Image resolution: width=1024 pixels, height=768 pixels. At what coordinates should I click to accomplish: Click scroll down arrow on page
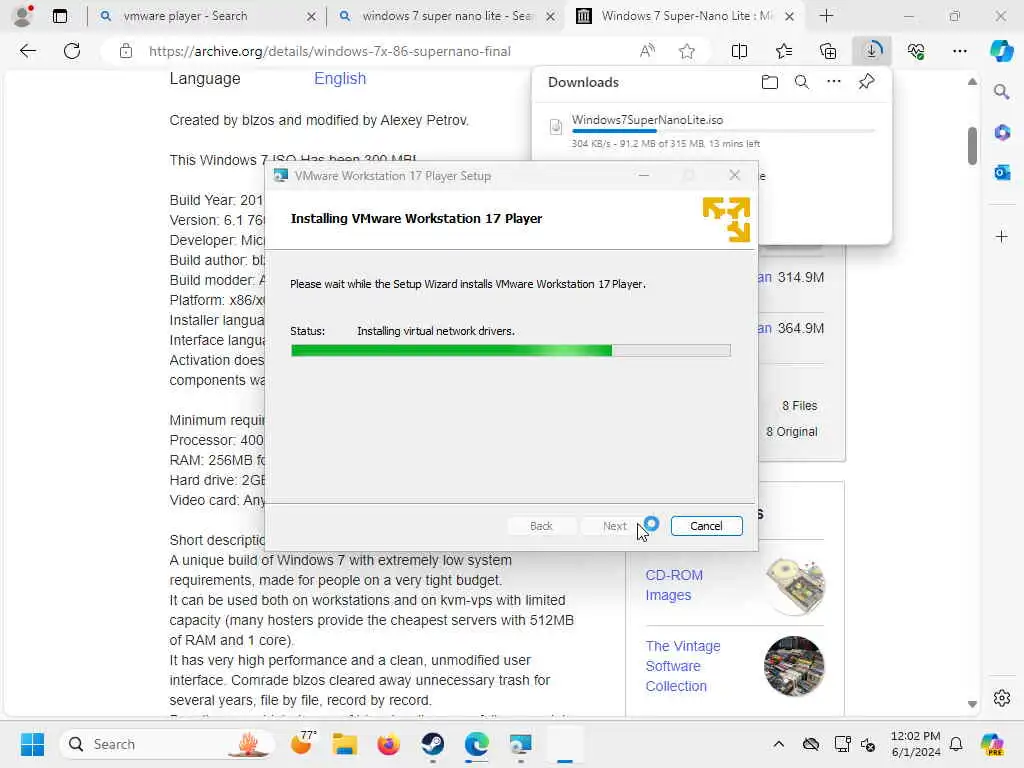pos(972,704)
